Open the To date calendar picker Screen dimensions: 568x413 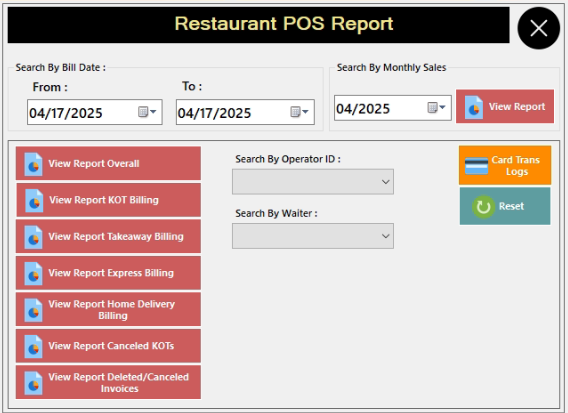pyautogui.click(x=299, y=112)
